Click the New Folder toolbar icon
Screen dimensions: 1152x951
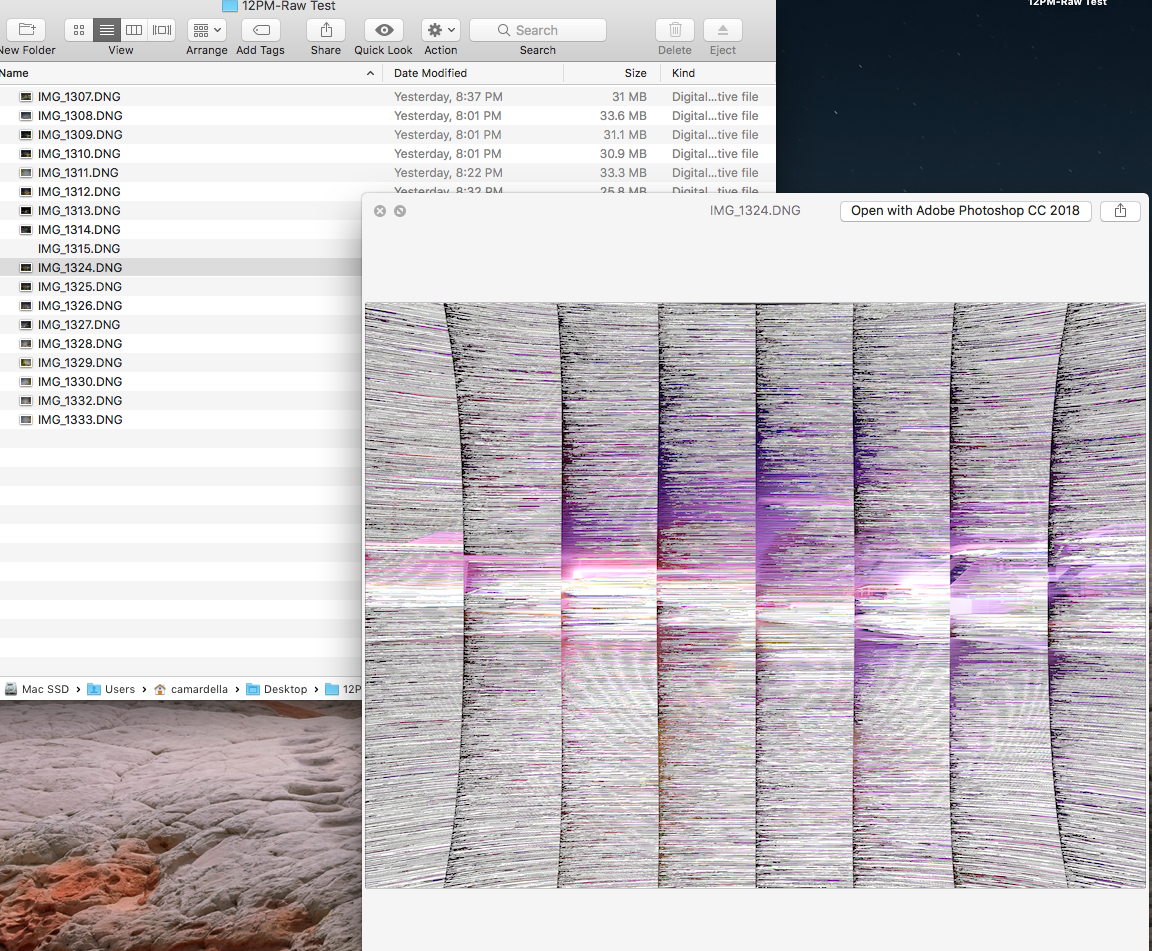tap(26, 30)
